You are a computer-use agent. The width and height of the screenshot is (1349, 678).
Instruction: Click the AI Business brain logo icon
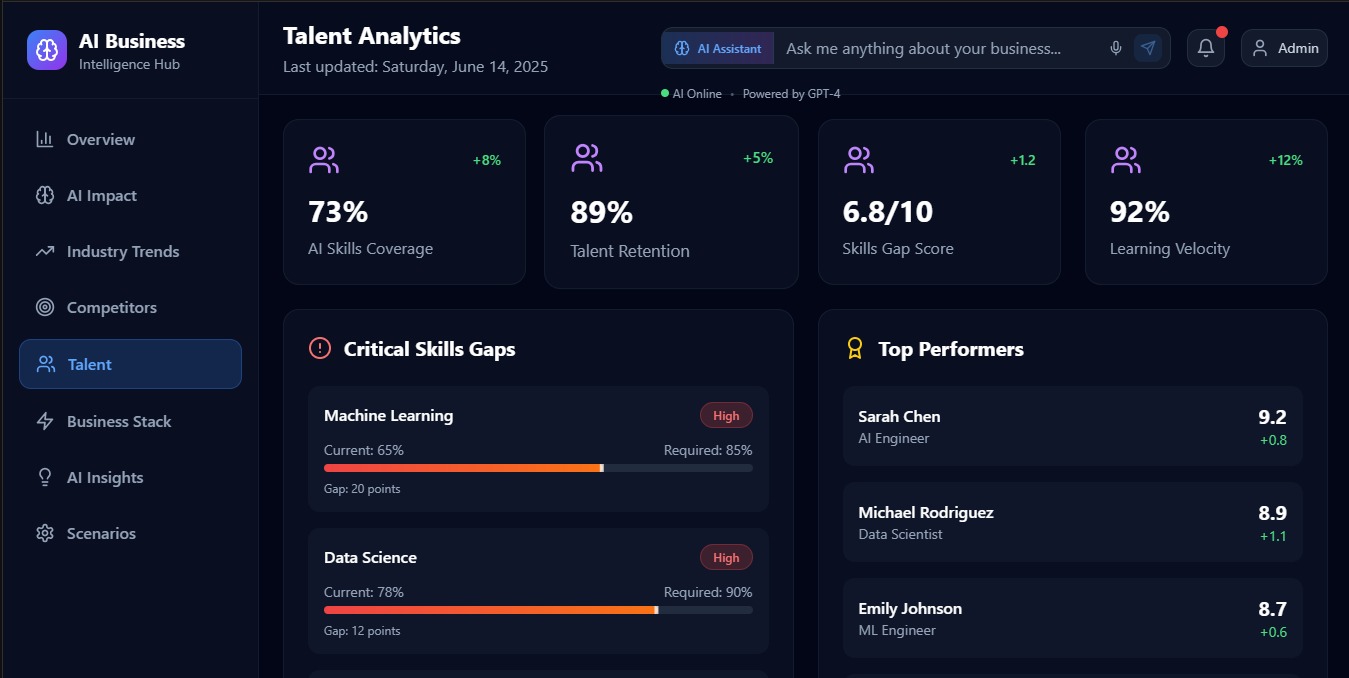[x=47, y=51]
